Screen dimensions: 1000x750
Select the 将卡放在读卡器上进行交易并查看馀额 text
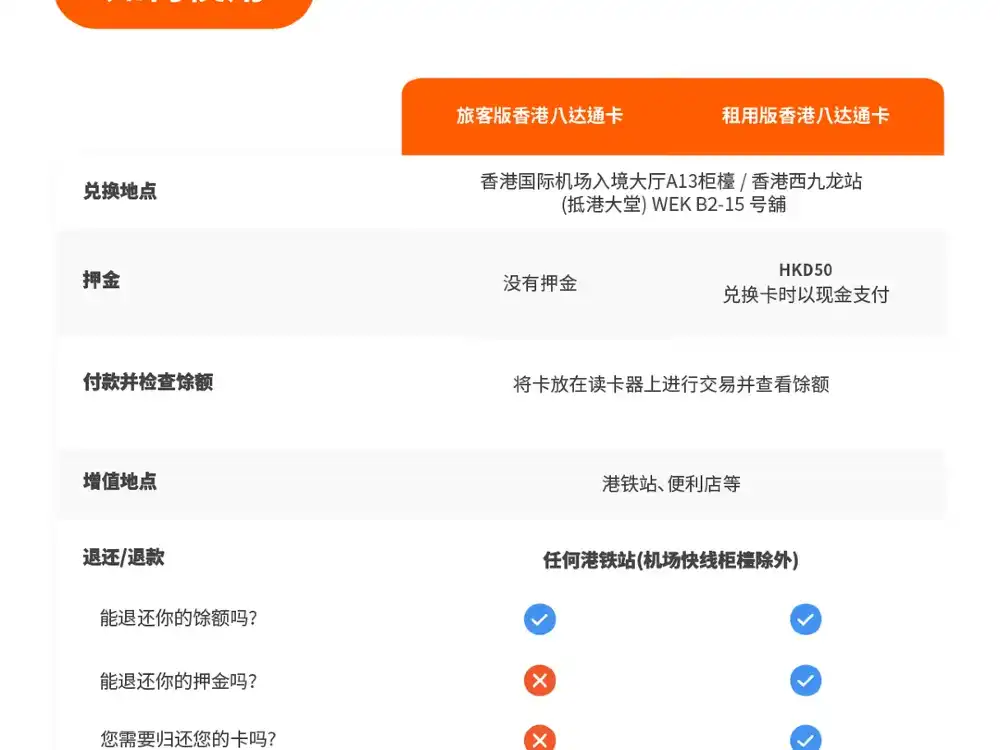pyautogui.click(x=672, y=385)
